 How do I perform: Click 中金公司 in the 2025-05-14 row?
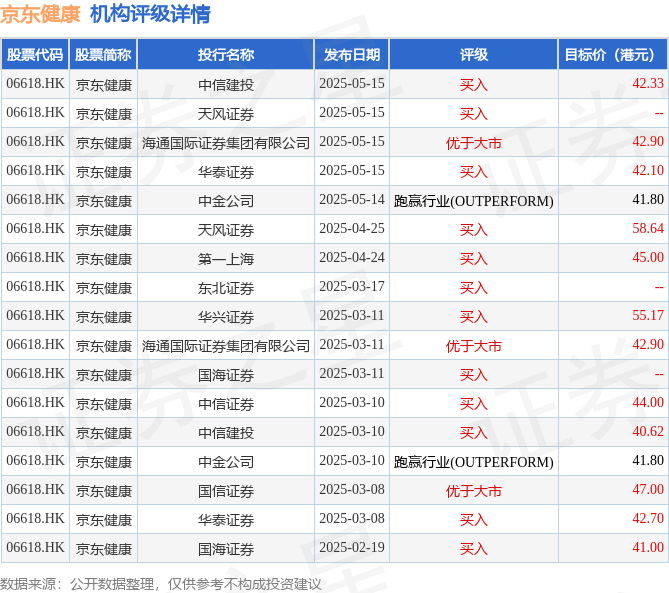coord(226,201)
